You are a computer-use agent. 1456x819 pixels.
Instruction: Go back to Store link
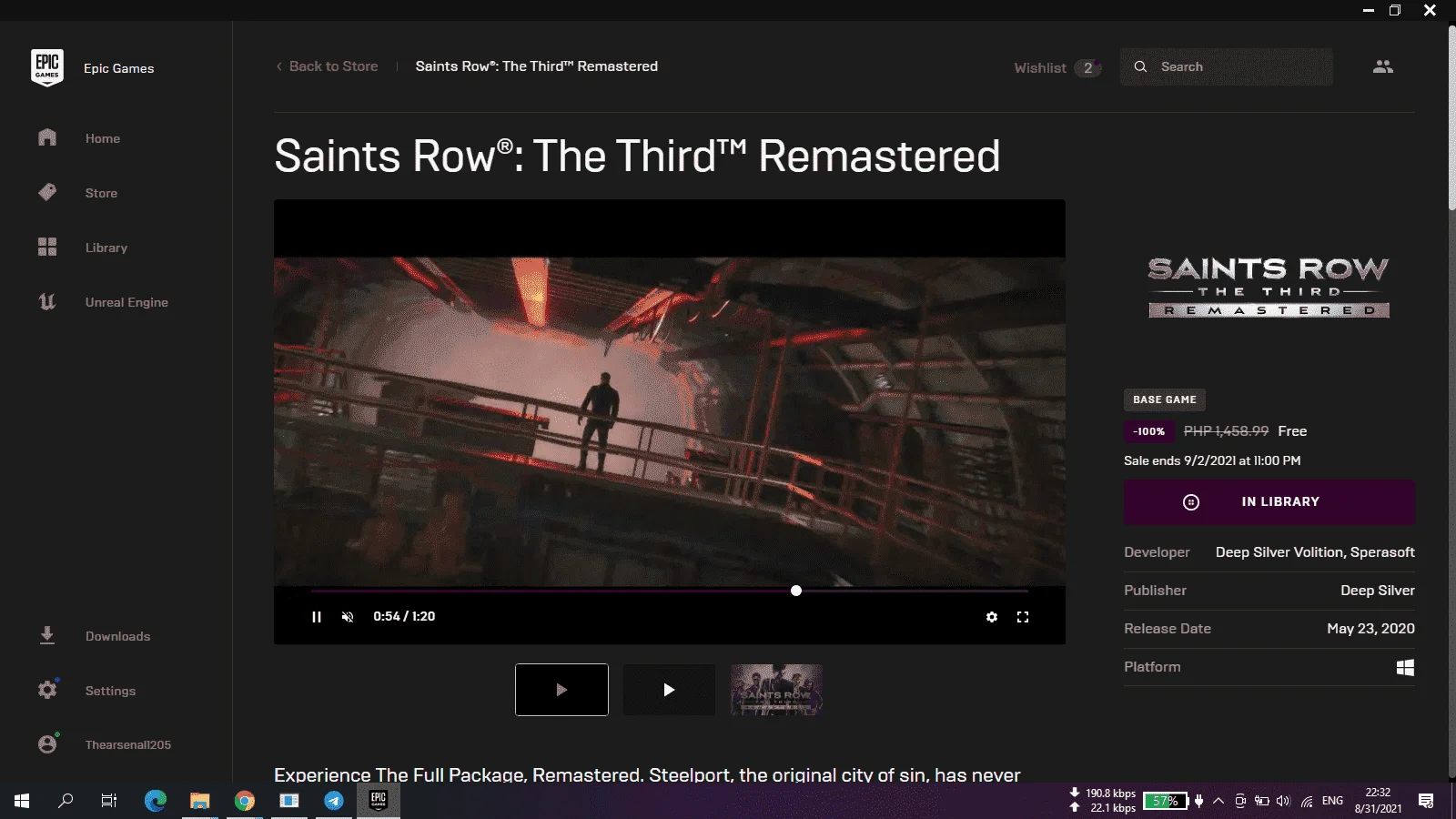[x=328, y=66]
